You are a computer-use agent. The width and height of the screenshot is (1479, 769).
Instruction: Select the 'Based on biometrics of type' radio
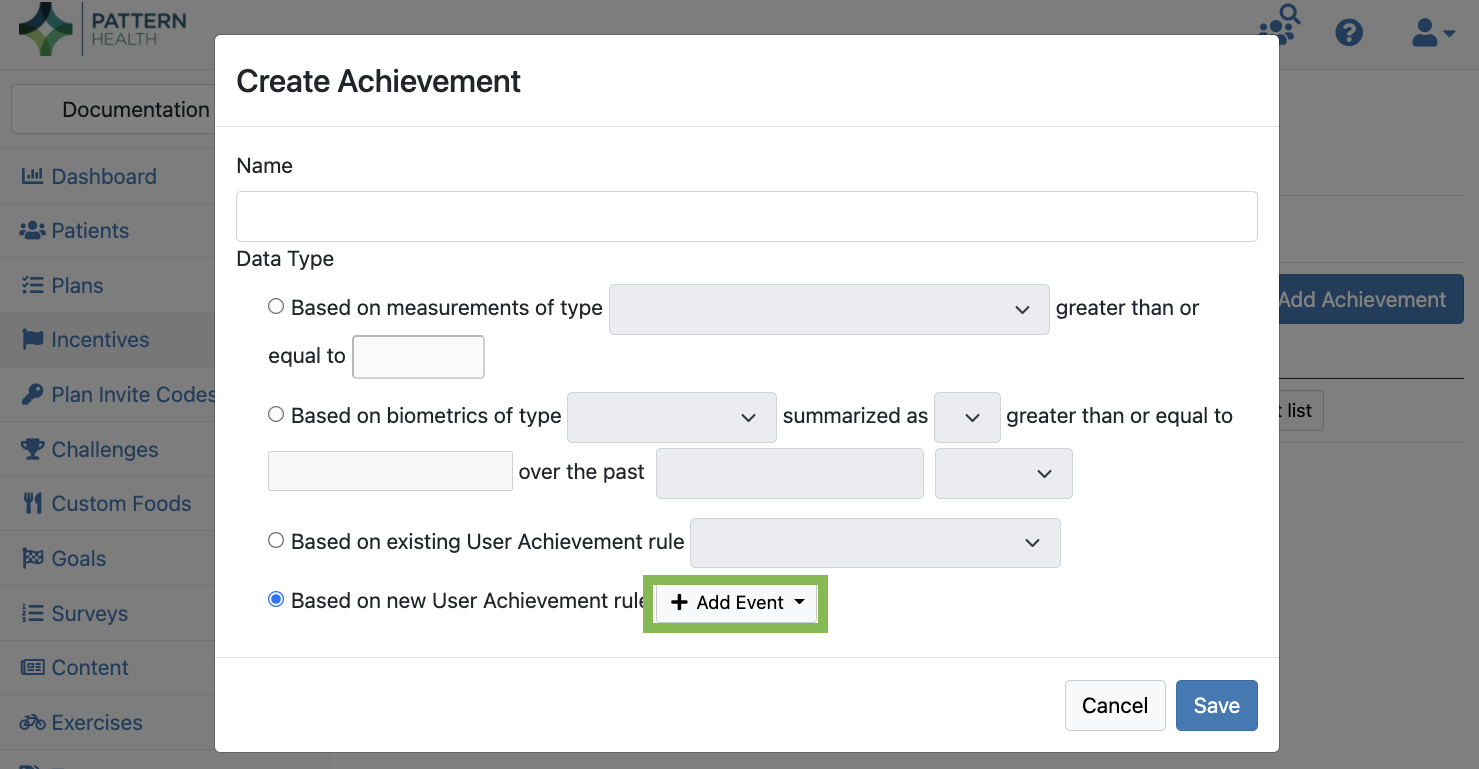click(x=276, y=415)
